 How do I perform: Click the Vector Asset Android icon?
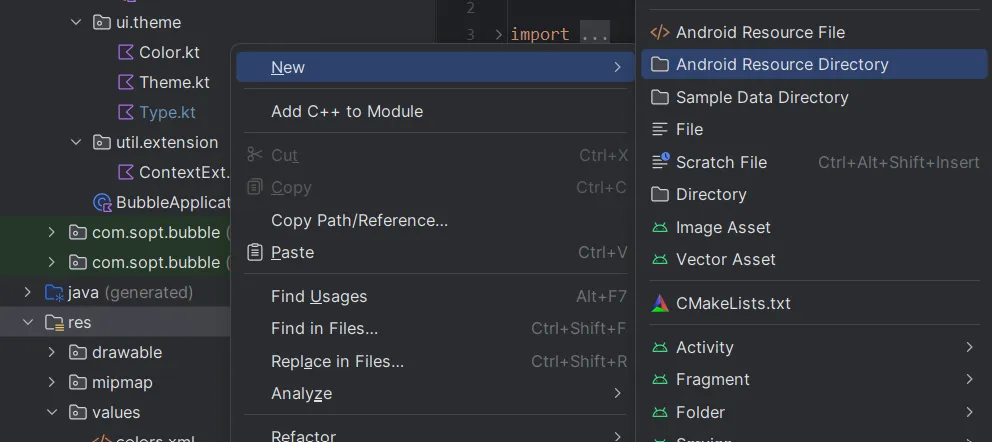coord(660,259)
